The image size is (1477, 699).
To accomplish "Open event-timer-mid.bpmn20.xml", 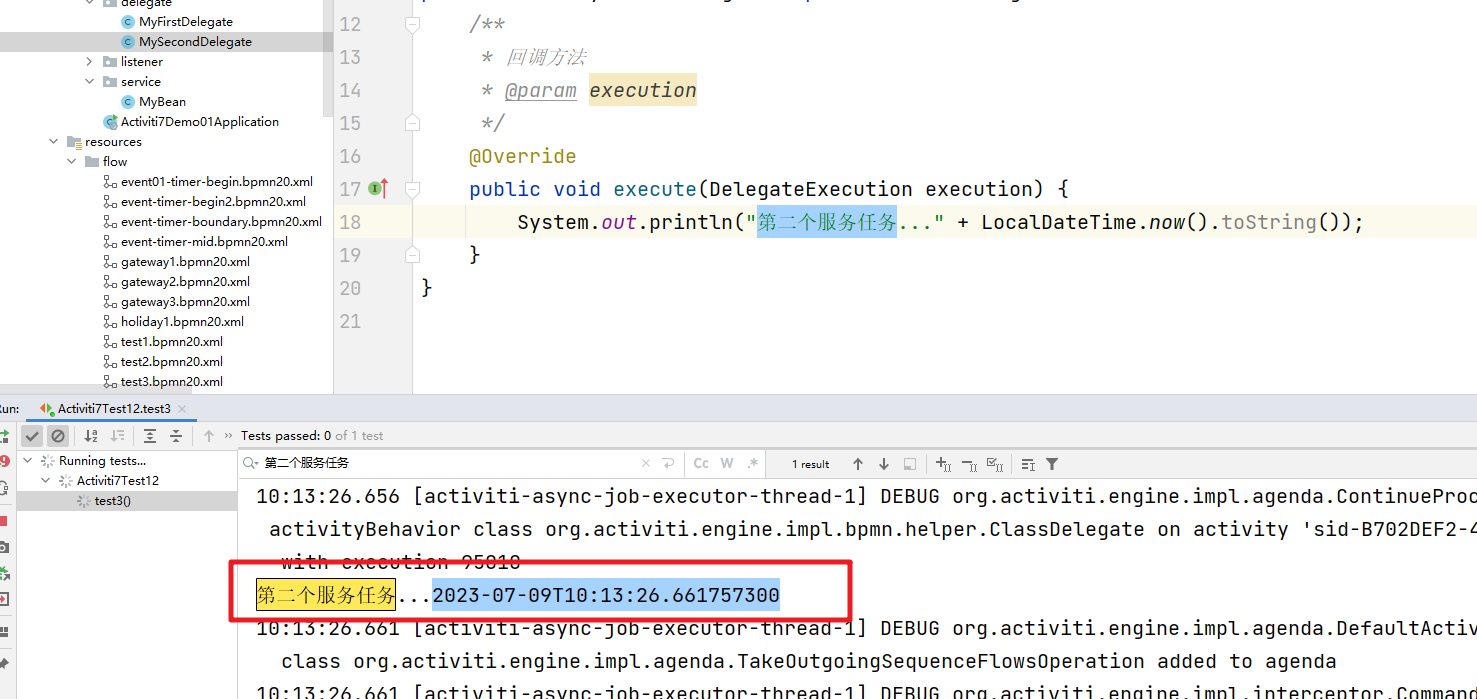I will click(204, 242).
